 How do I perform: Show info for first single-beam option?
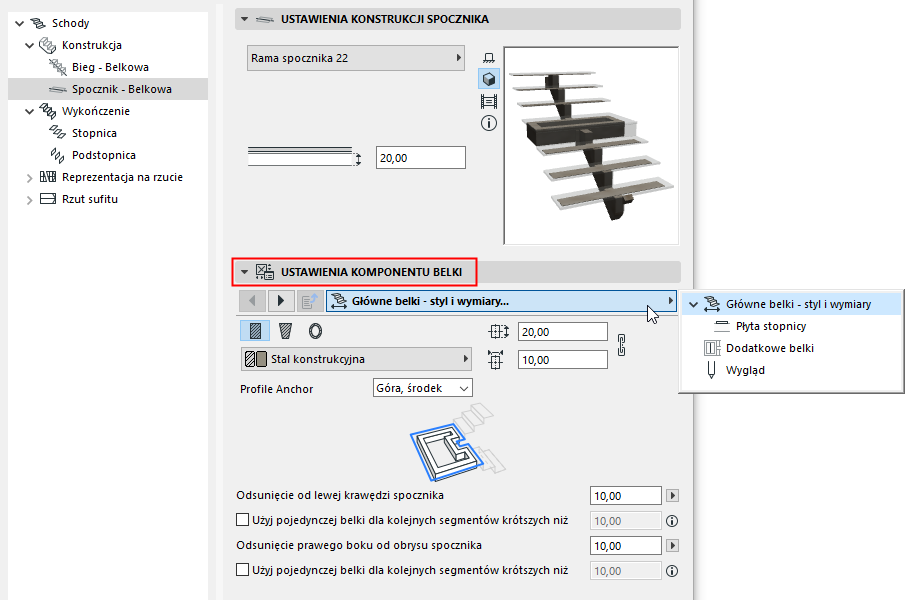(672, 521)
